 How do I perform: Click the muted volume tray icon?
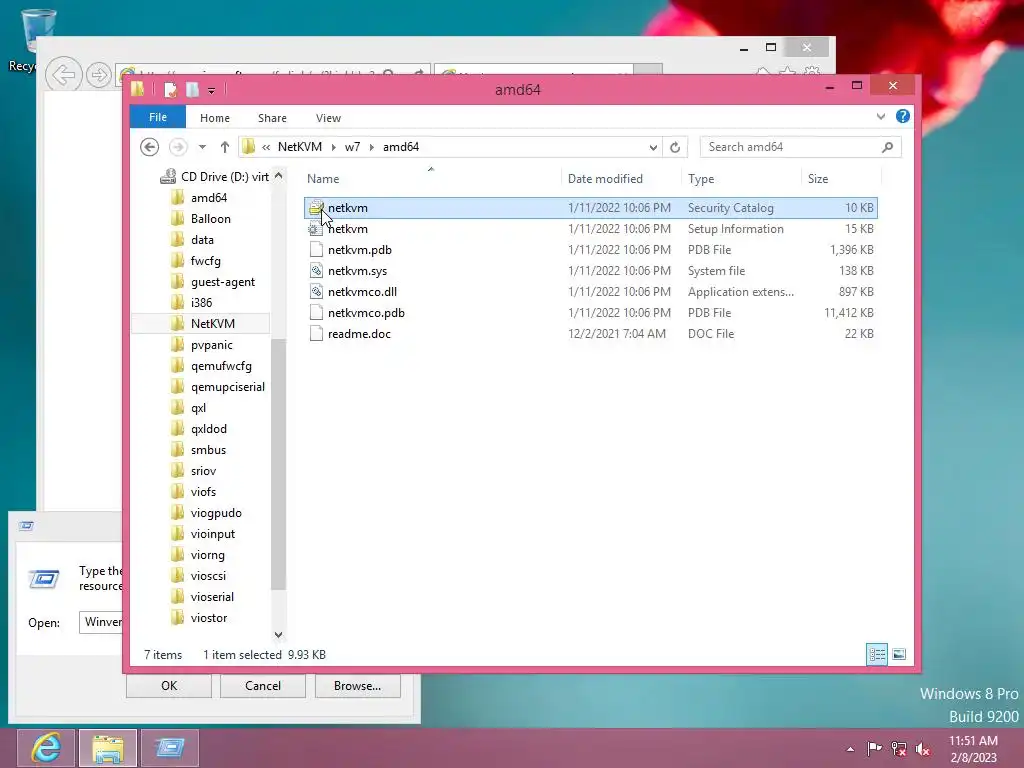point(923,748)
